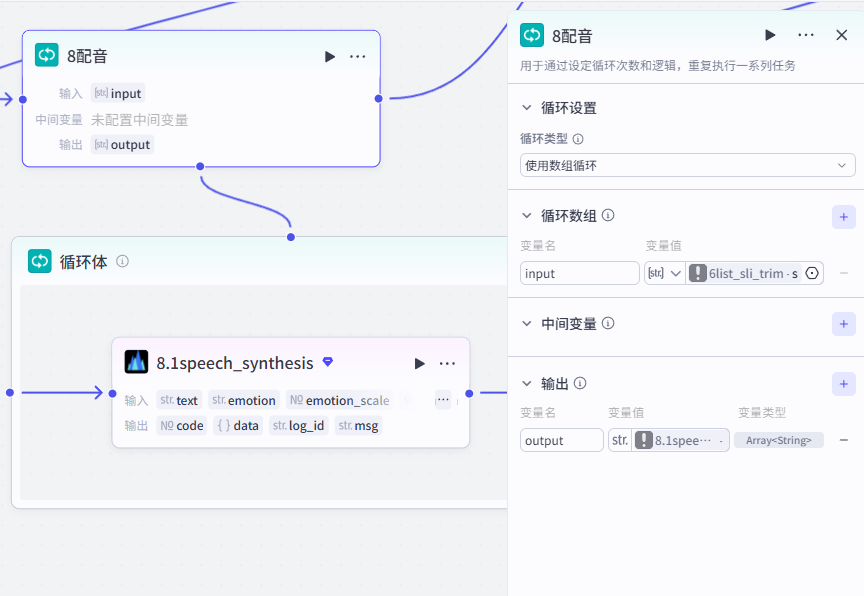Show info tooltip for 循环数组
This screenshot has height=596, width=864.
click(608, 215)
